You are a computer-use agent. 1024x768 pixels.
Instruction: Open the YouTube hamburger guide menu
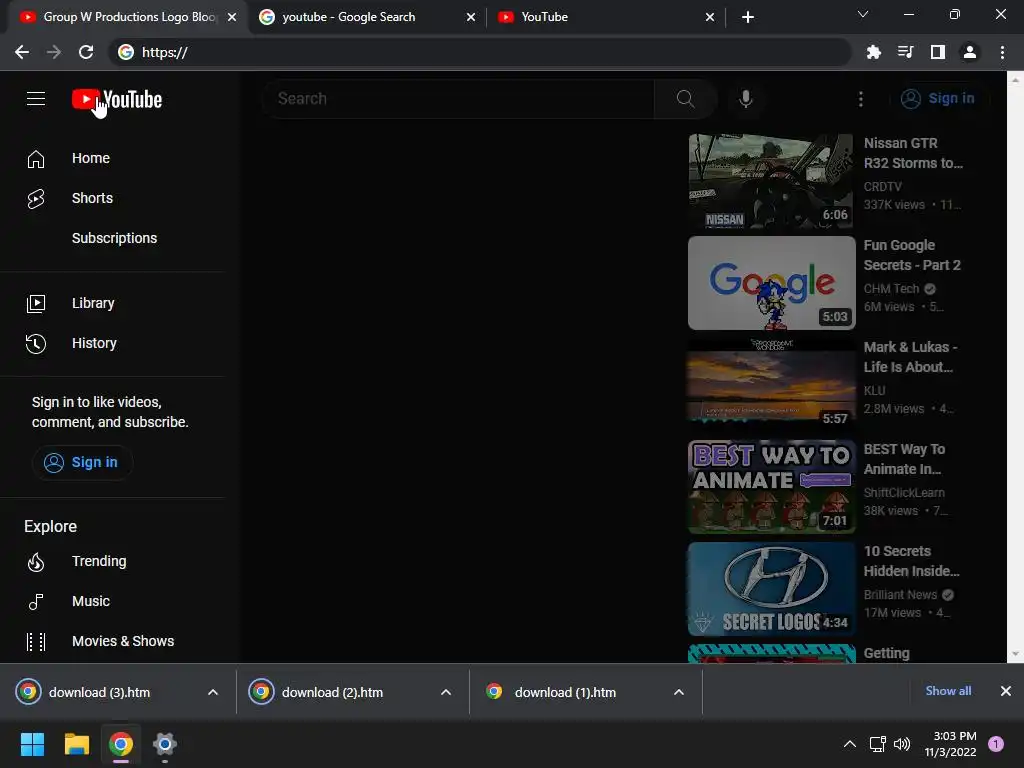(x=36, y=99)
